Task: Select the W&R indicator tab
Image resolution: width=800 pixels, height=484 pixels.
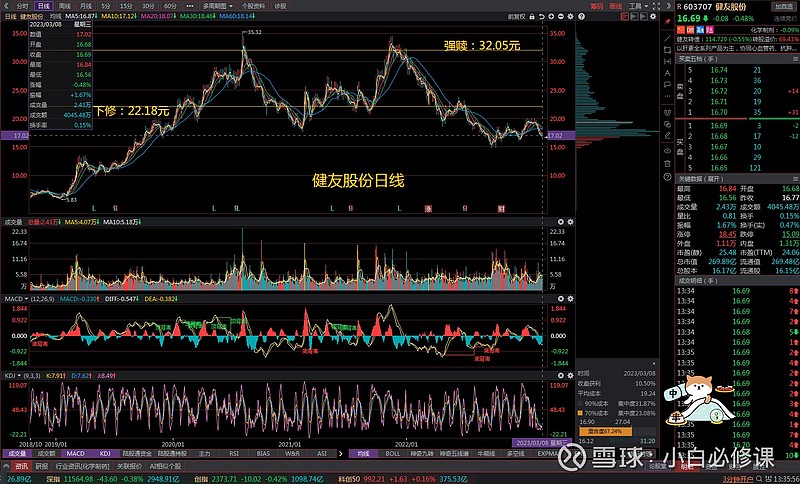Action: point(292,453)
